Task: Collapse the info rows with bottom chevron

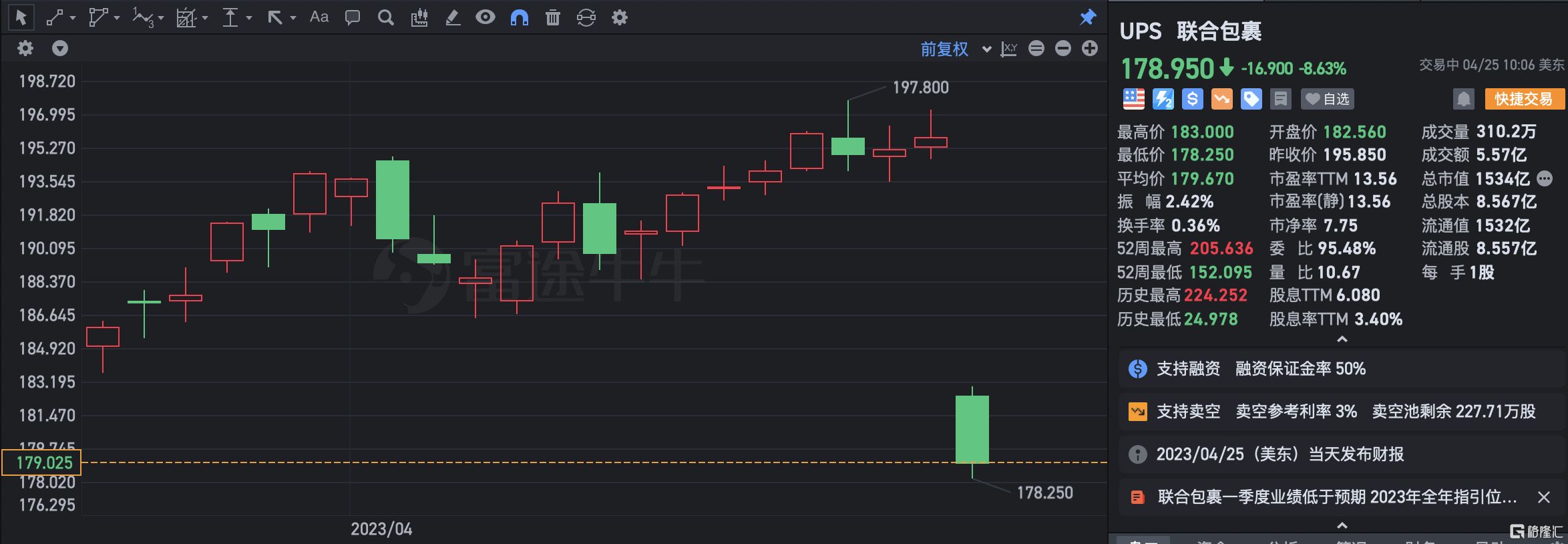Action: point(1342,525)
